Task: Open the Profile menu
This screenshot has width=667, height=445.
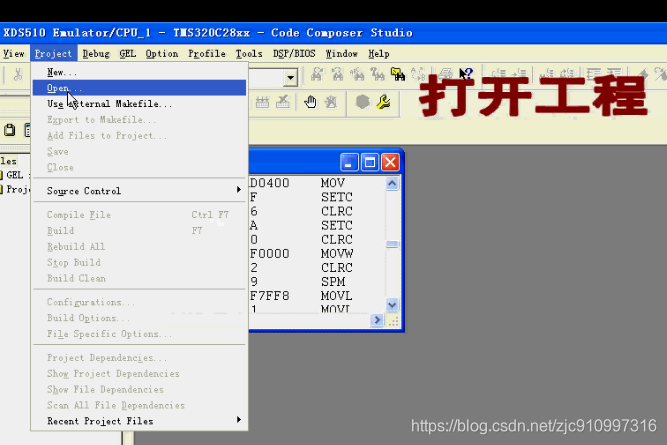Action: pyautogui.click(x=207, y=54)
